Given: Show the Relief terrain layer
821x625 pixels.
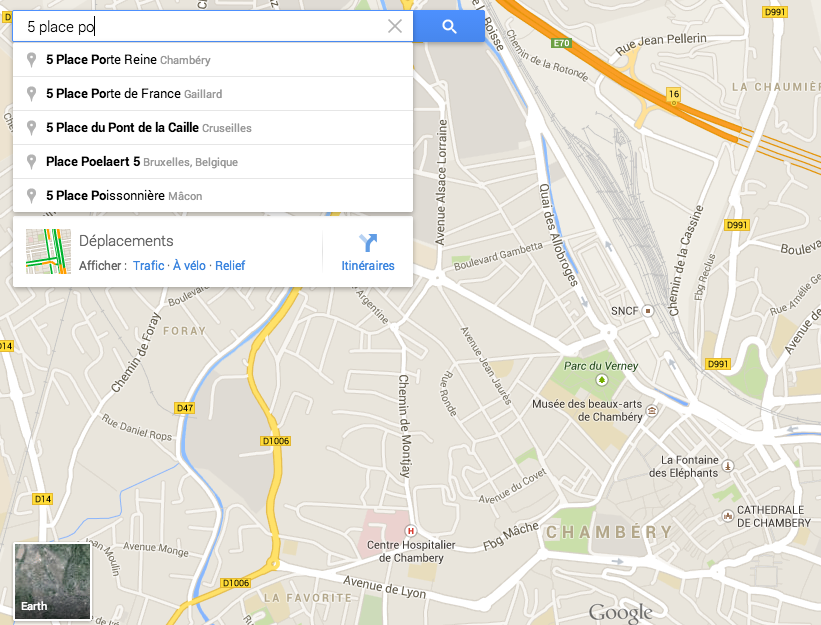Looking at the screenshot, I should tap(230, 266).
